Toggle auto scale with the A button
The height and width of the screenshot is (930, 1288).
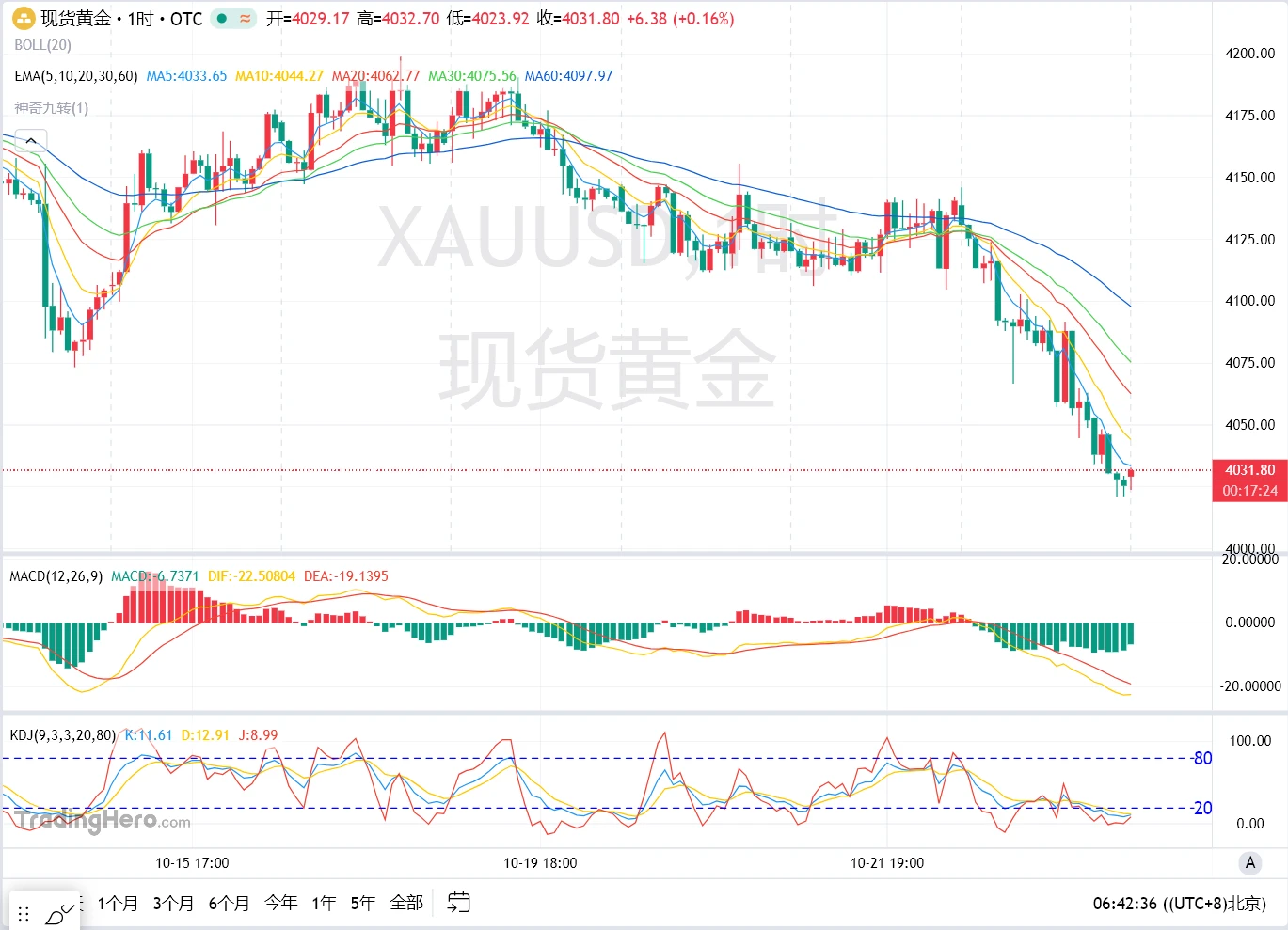1249,862
